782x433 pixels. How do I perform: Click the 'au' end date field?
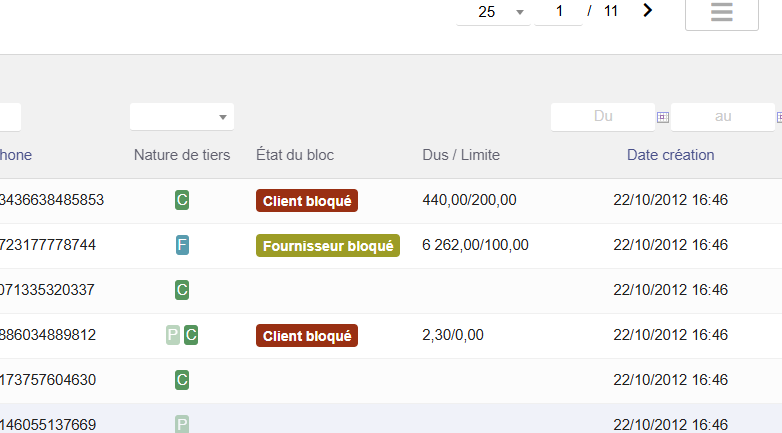point(722,117)
